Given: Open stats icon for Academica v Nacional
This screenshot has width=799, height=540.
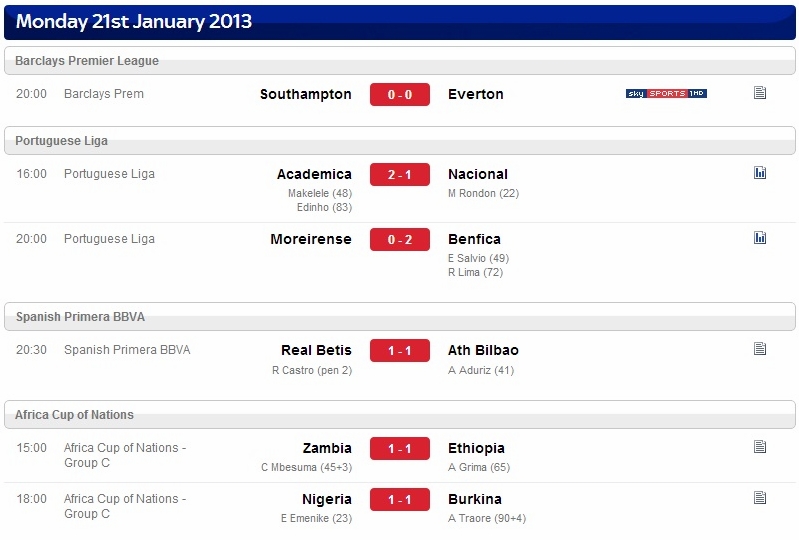Looking at the screenshot, I should (x=760, y=173).
